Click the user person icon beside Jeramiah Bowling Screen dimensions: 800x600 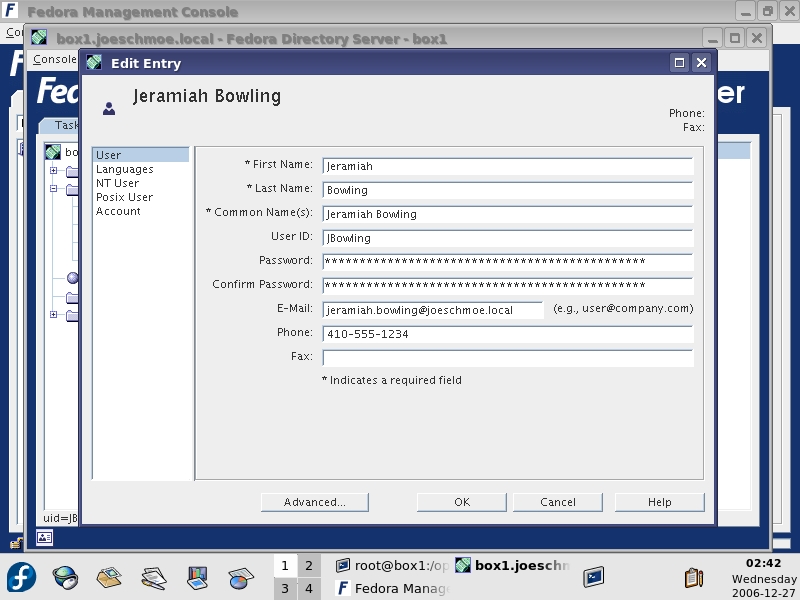[109, 108]
